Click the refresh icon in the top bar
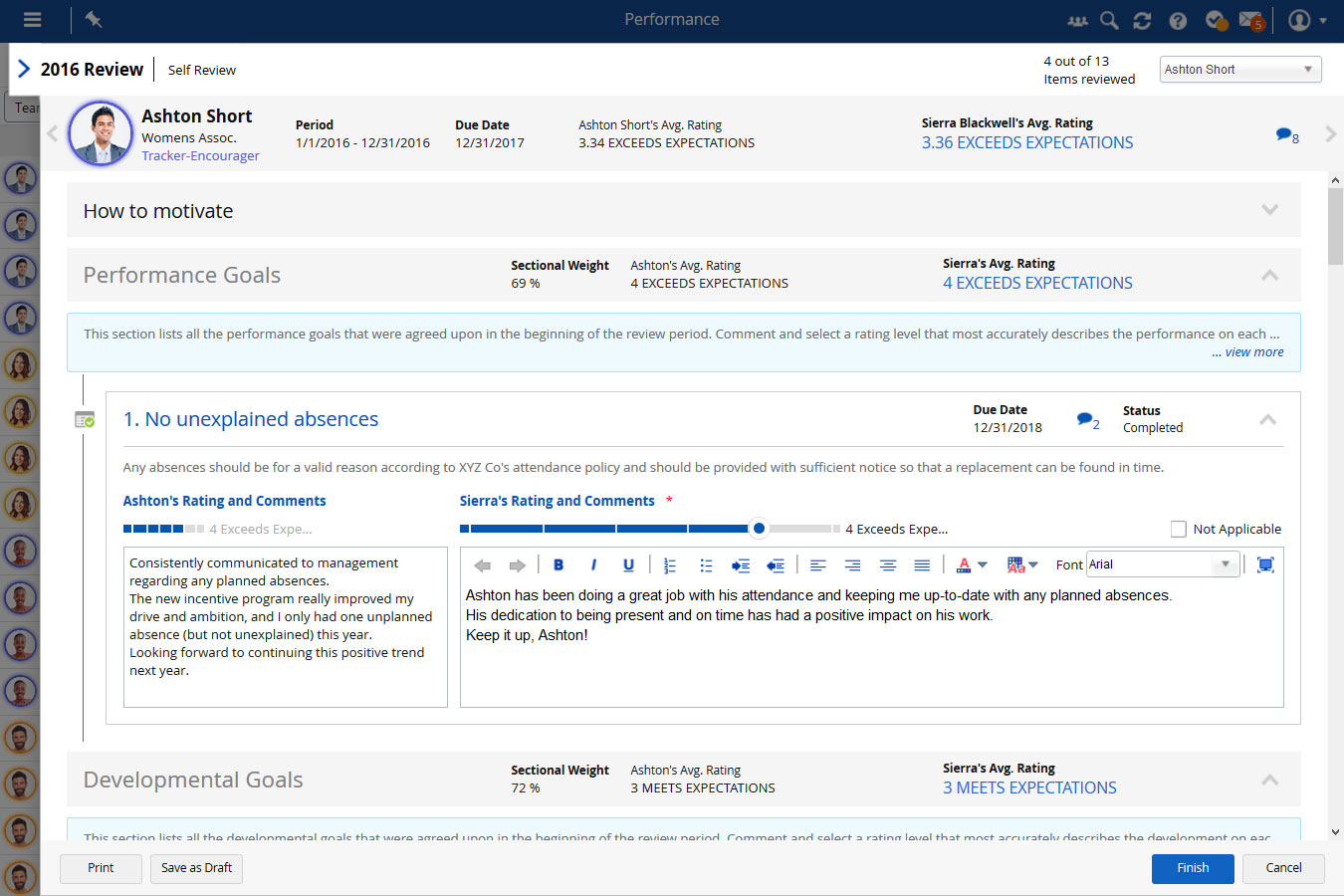The image size is (1344, 896). pyautogui.click(x=1142, y=20)
